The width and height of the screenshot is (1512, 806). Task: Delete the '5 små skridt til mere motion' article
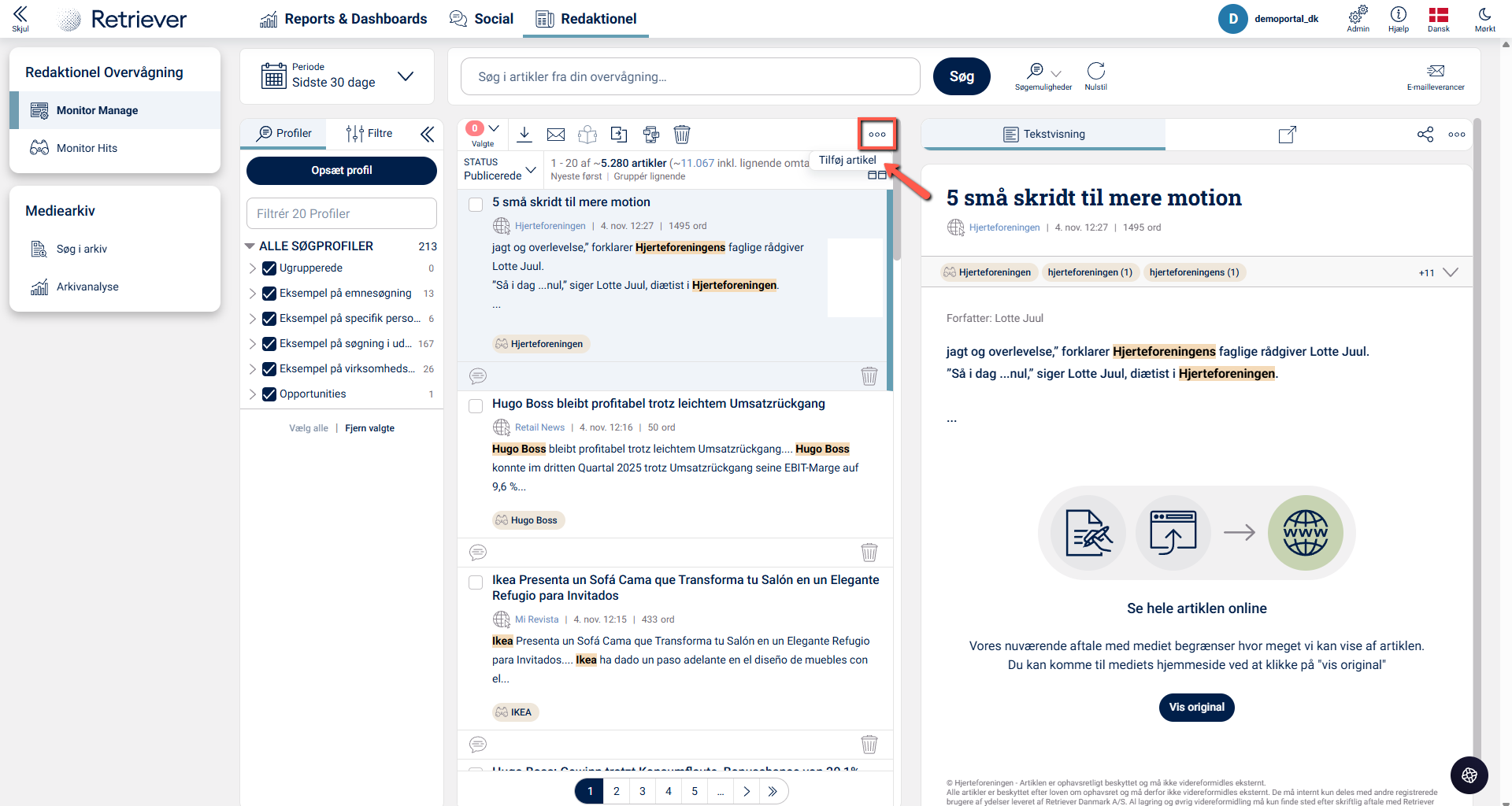[869, 376]
